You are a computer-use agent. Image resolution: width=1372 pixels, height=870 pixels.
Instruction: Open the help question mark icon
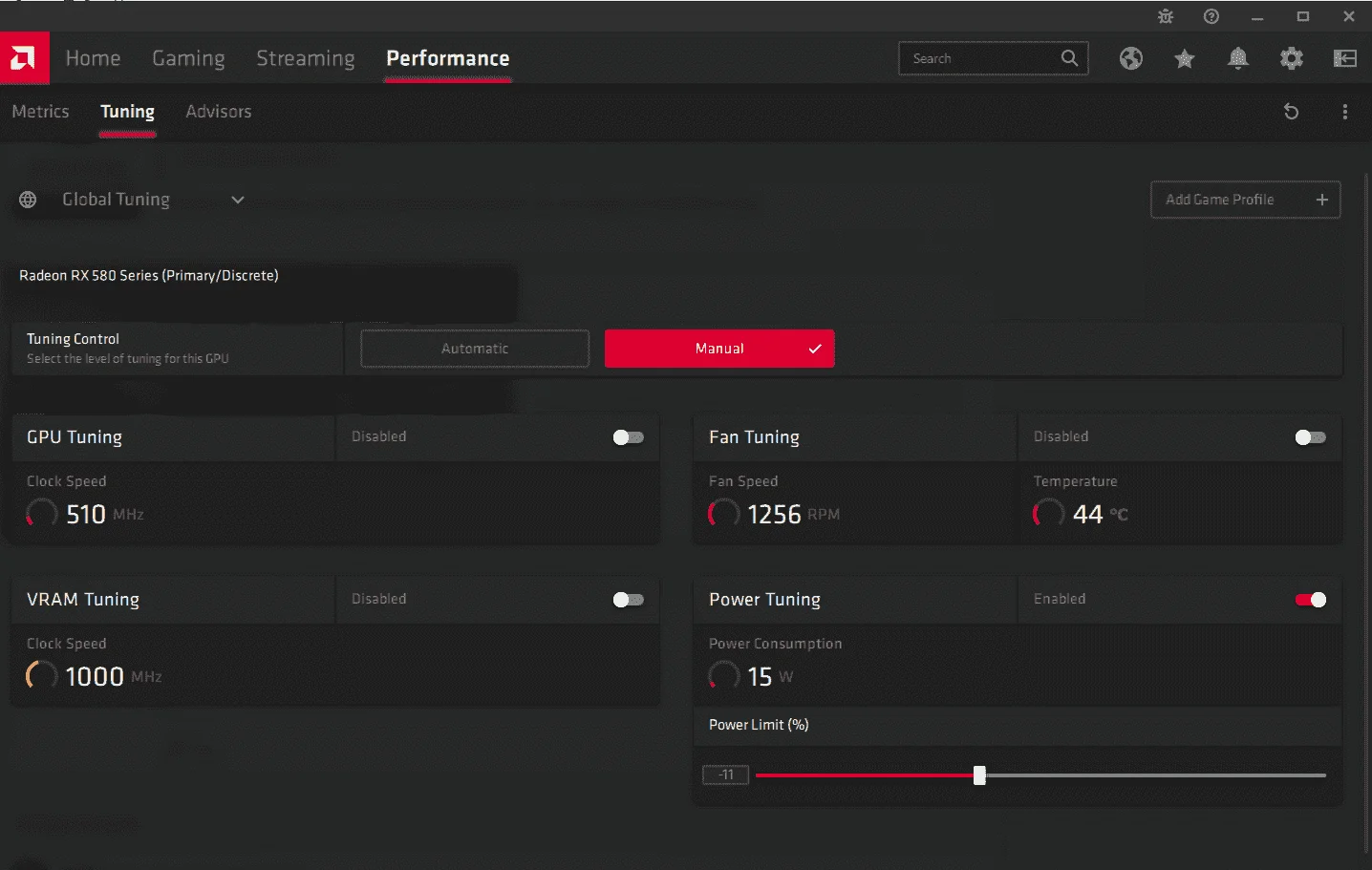pos(1211,16)
